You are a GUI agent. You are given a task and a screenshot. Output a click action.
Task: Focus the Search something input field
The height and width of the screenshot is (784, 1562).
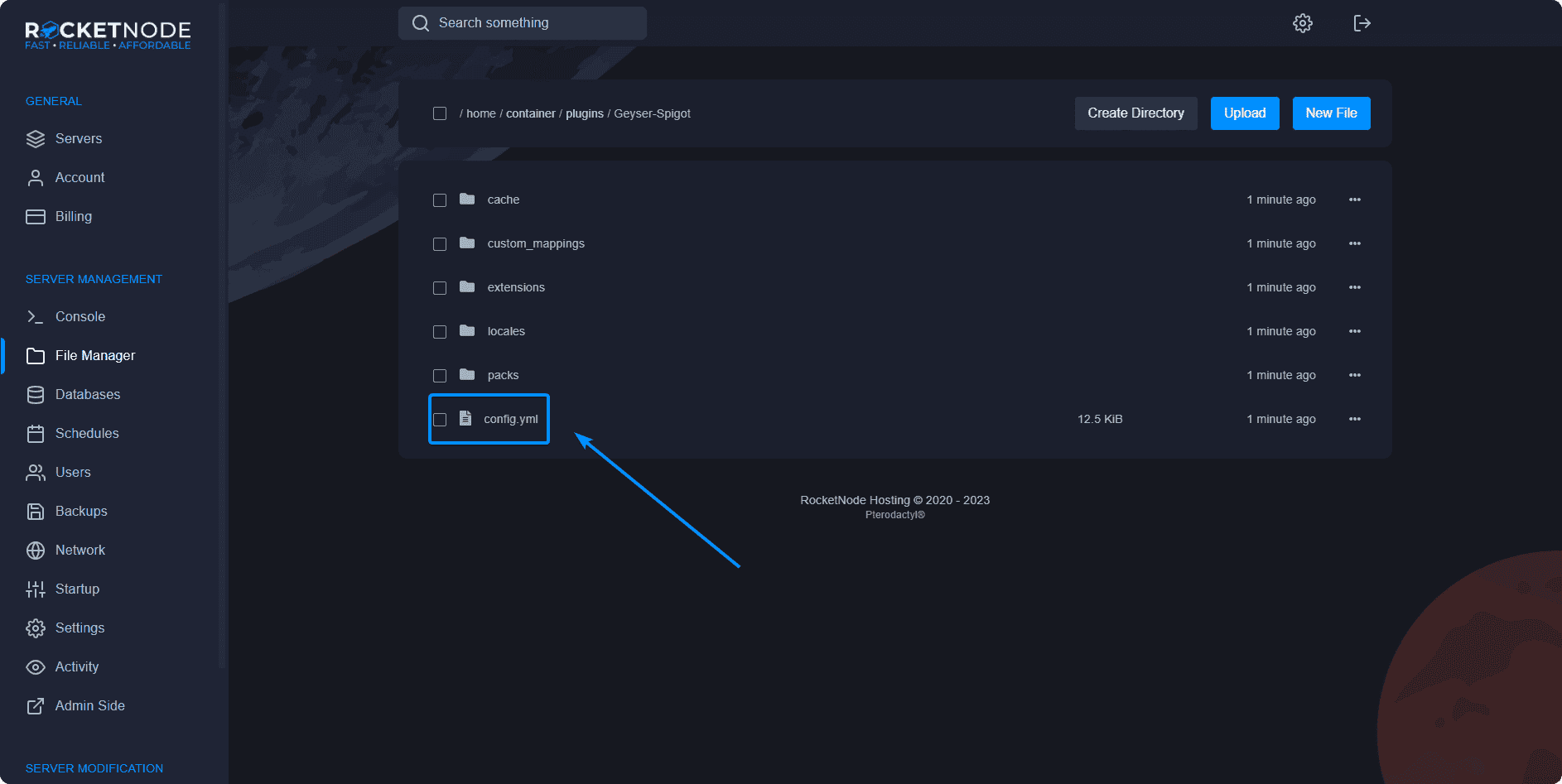click(530, 23)
